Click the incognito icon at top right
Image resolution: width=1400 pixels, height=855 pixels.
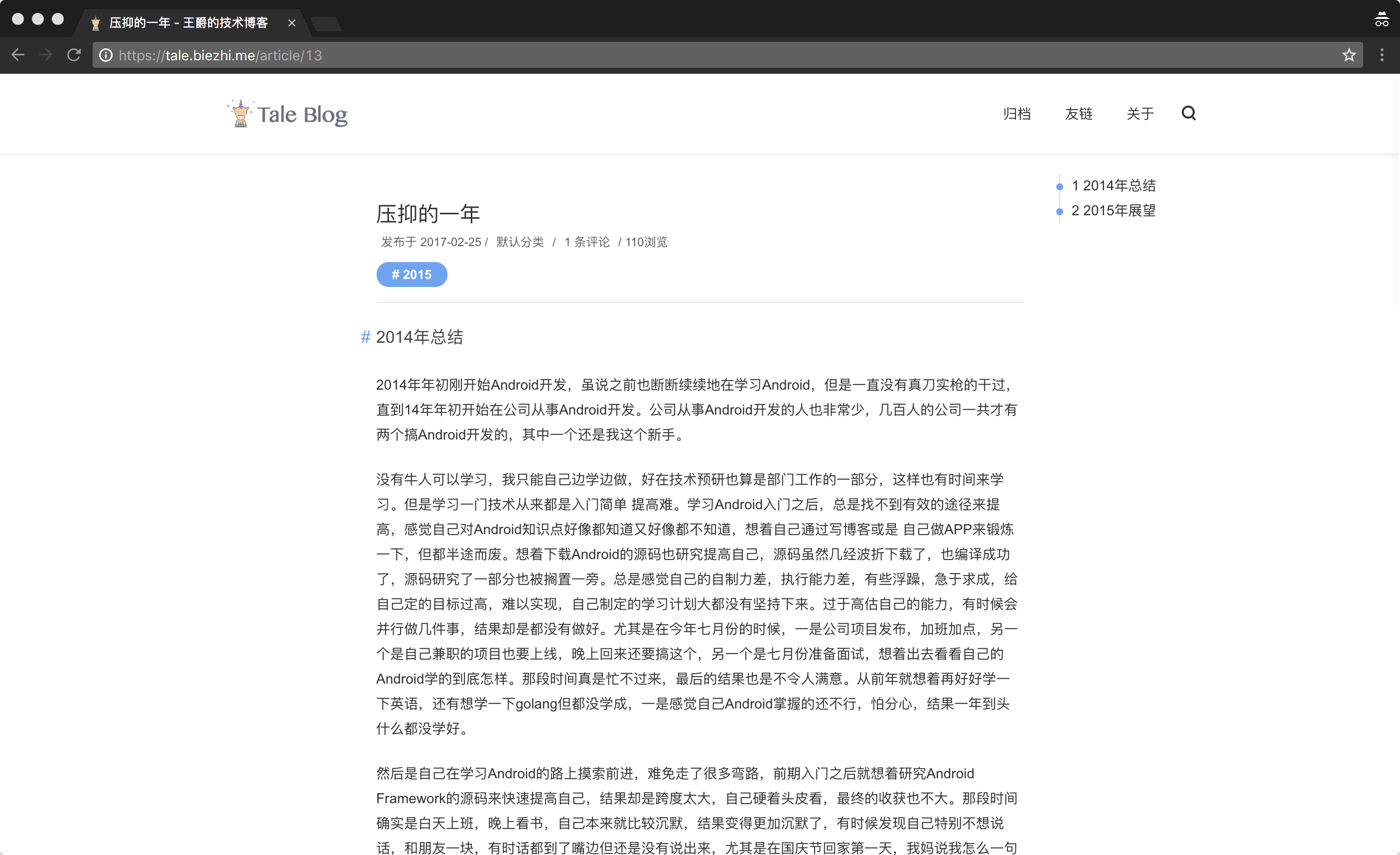(1381, 20)
